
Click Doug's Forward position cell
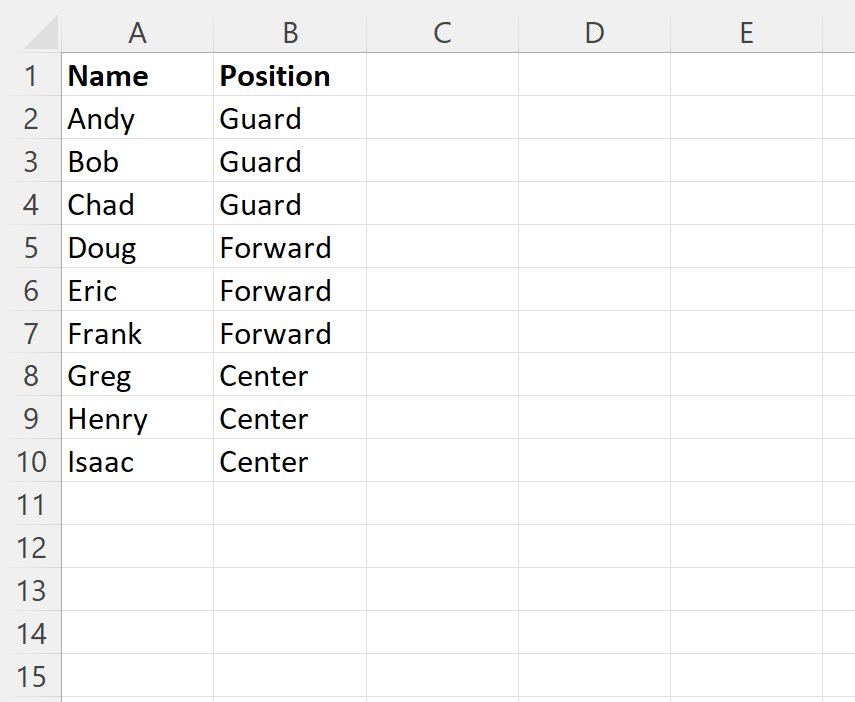tap(290, 248)
